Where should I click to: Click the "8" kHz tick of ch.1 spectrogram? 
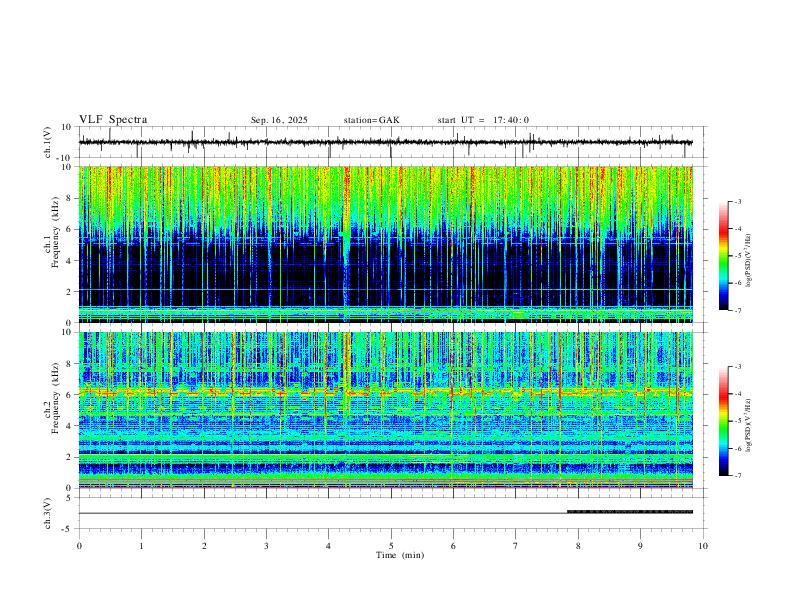(x=70, y=198)
